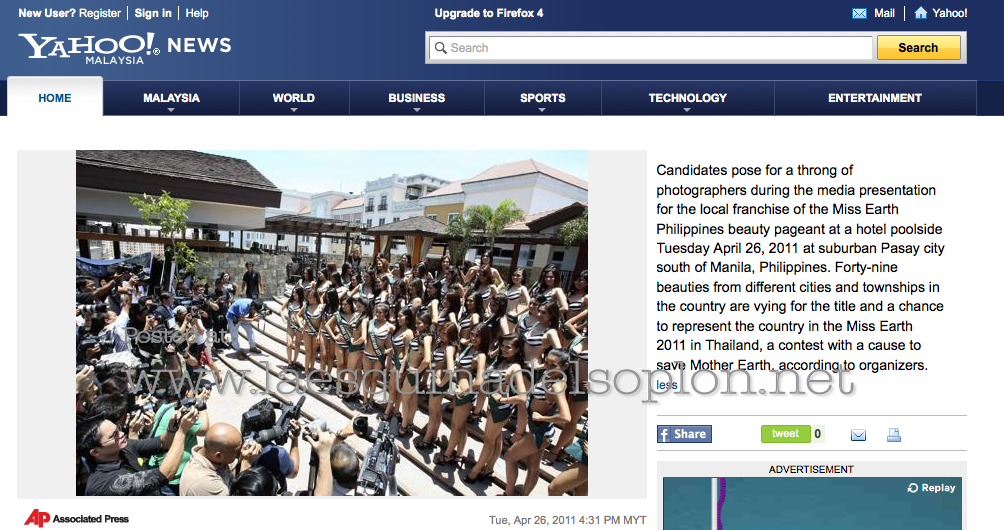Print the article using the printer icon
The width and height of the screenshot is (1004, 530).
tap(893, 435)
